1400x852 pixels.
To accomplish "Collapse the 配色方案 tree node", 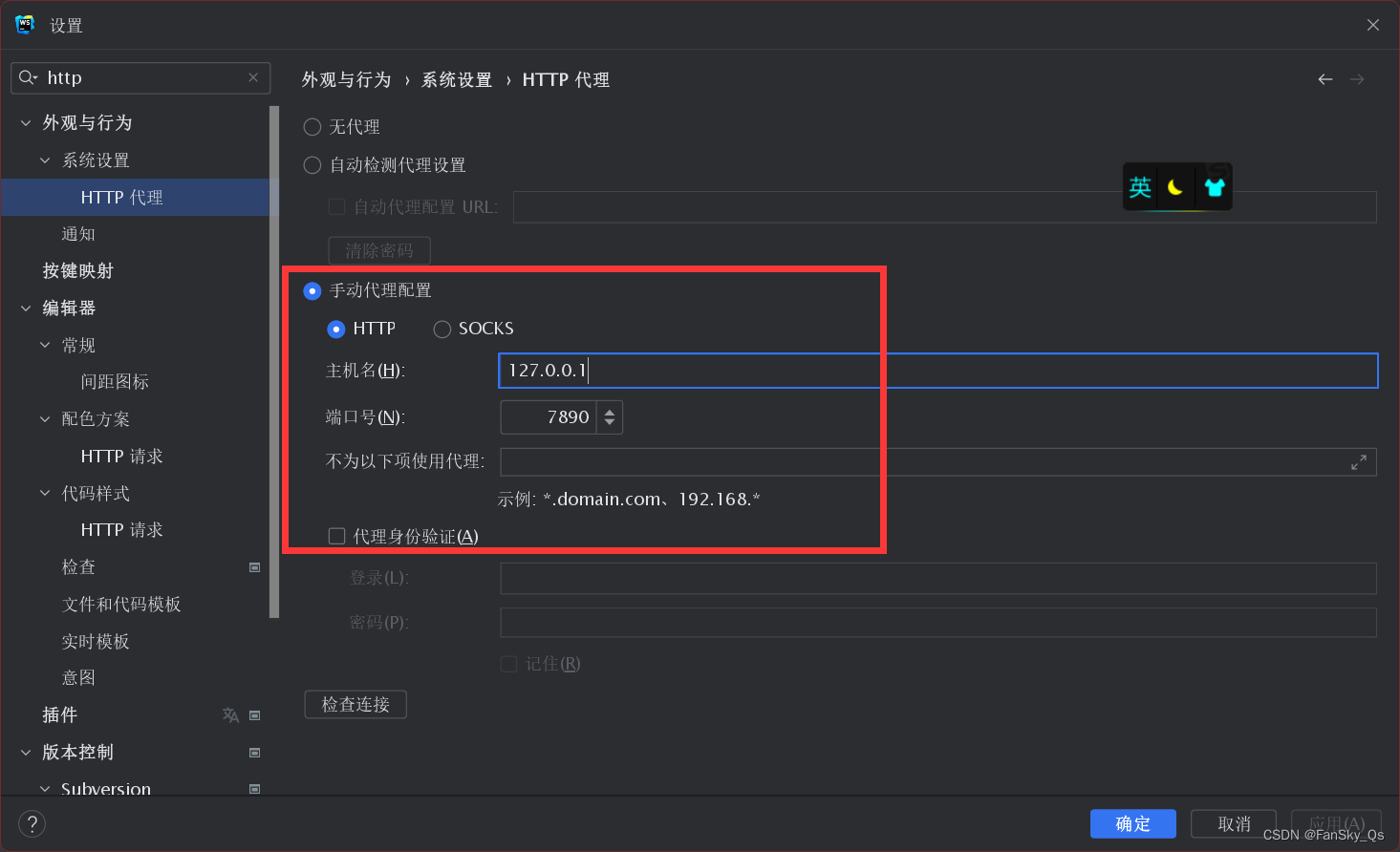I will tap(45, 419).
